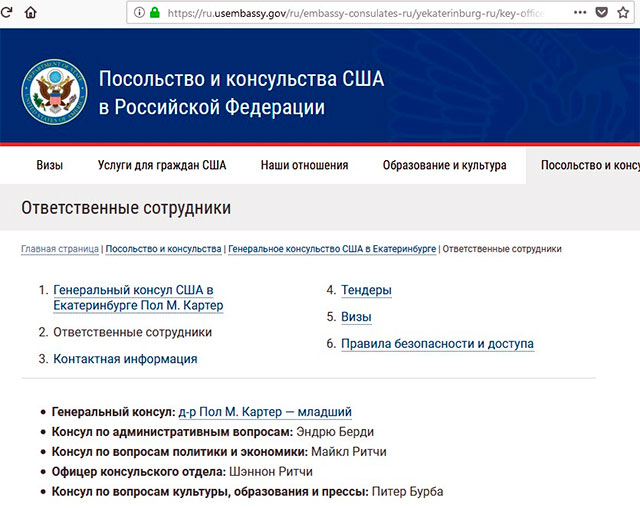This screenshot has height=508, width=640.
Task: Open the Наши отношения menu item
Action: pyautogui.click(x=304, y=165)
